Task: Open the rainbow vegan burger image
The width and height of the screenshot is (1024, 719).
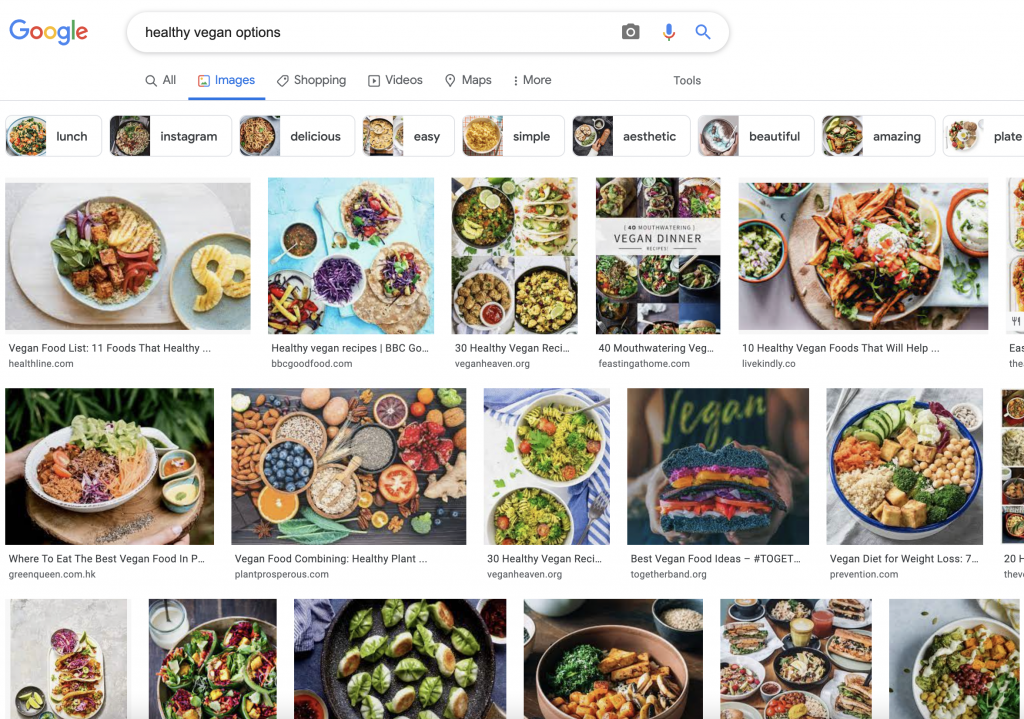Action: (x=717, y=466)
